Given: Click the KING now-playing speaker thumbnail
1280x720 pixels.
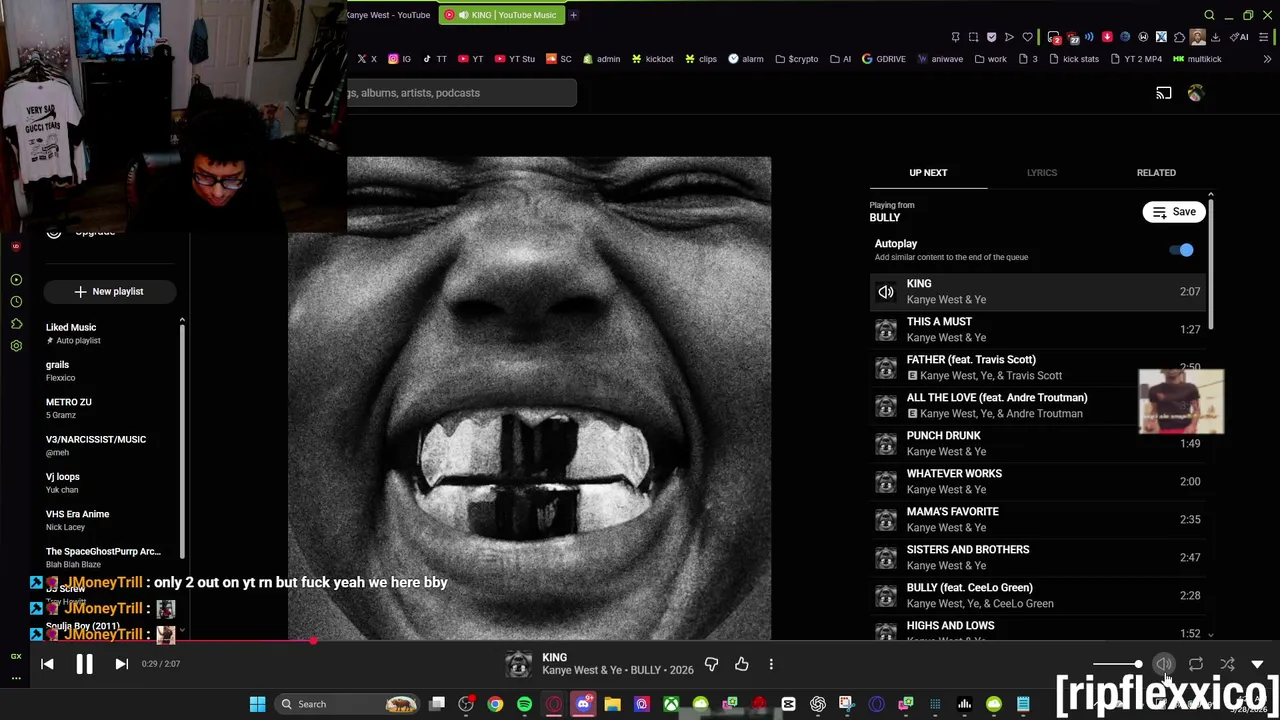Looking at the screenshot, I should (x=886, y=292).
